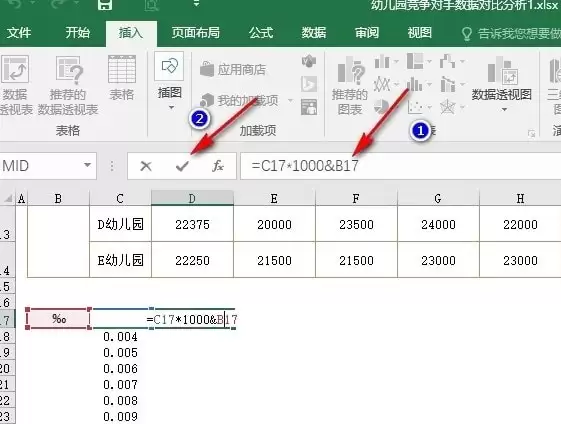
Task: Open the My Add-ins dropdown arrow
Action: 291,101
